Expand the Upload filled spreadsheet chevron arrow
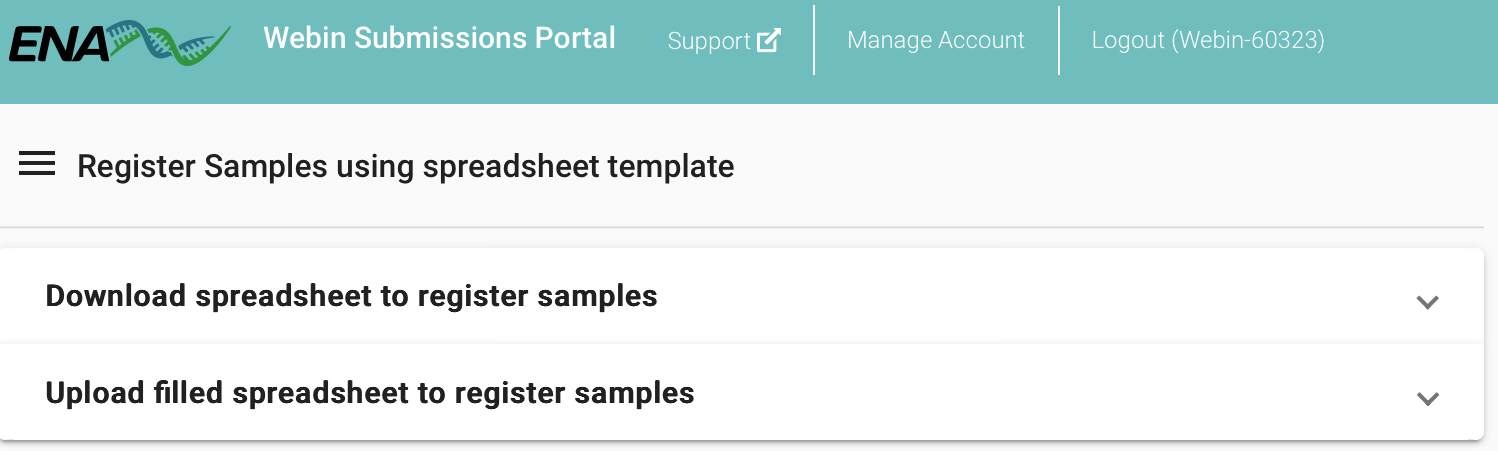This screenshot has width=1498, height=451. [x=1427, y=398]
